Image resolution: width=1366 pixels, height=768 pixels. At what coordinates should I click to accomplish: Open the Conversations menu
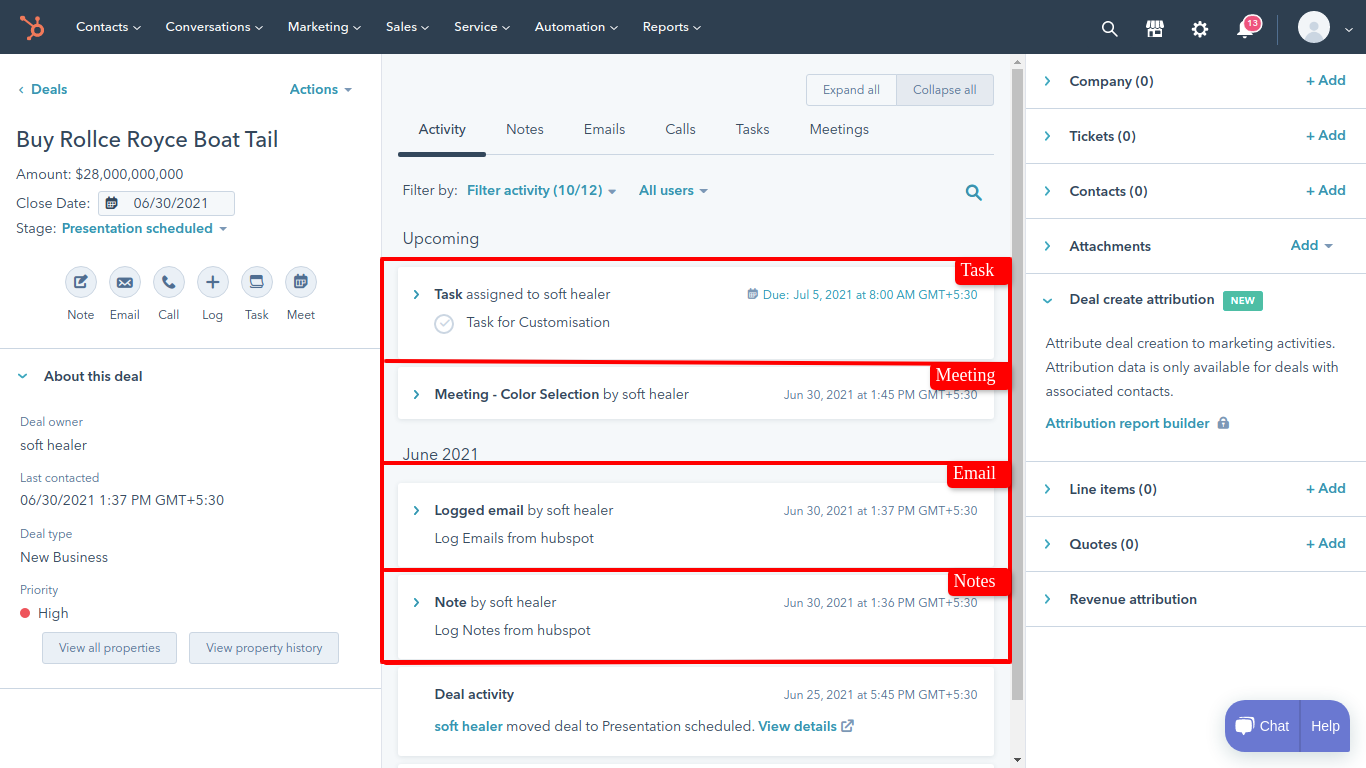coord(214,27)
